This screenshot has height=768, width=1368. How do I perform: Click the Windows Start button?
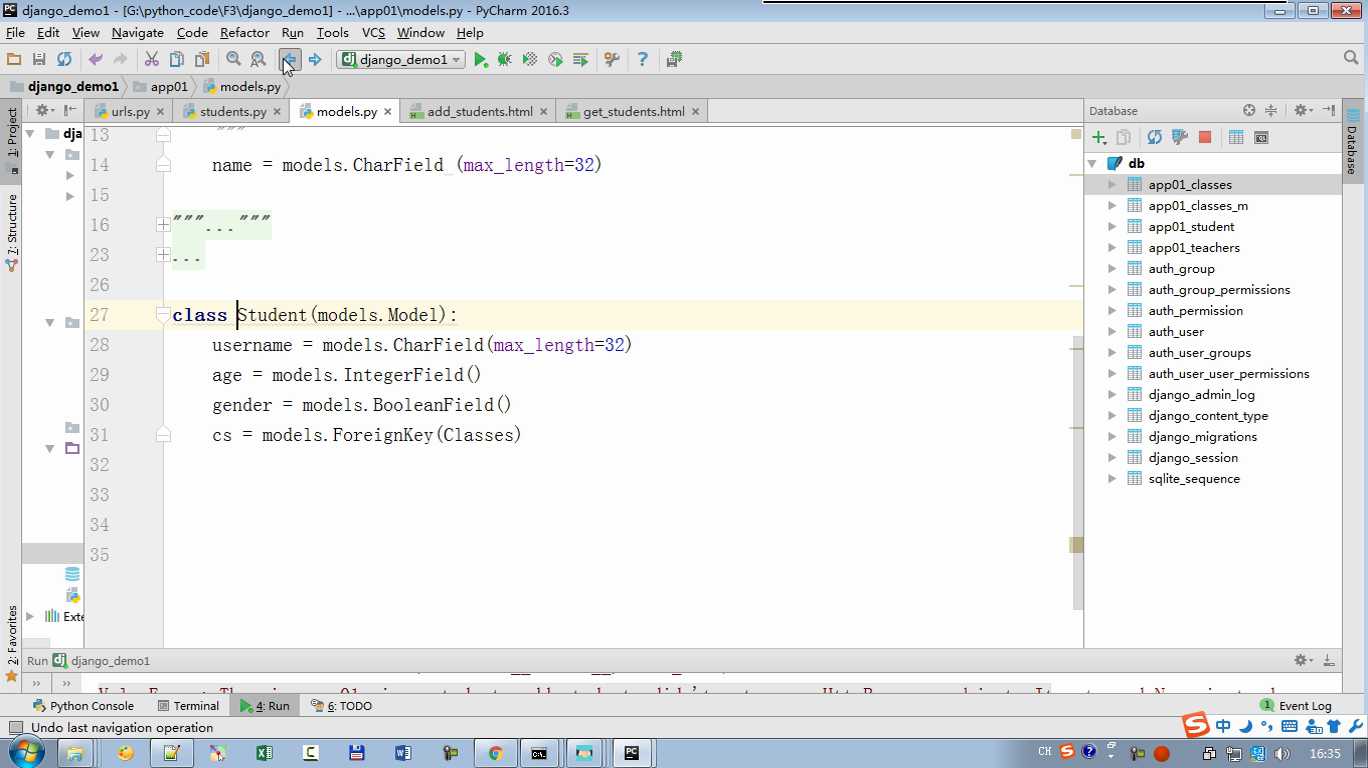[x=24, y=752]
